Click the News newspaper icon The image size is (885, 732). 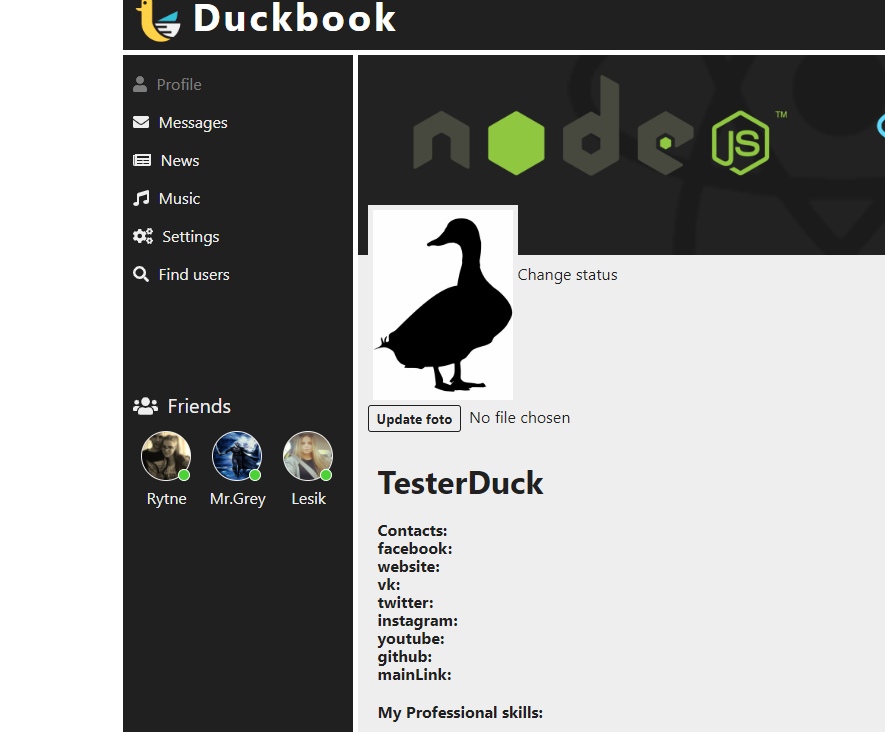142,160
